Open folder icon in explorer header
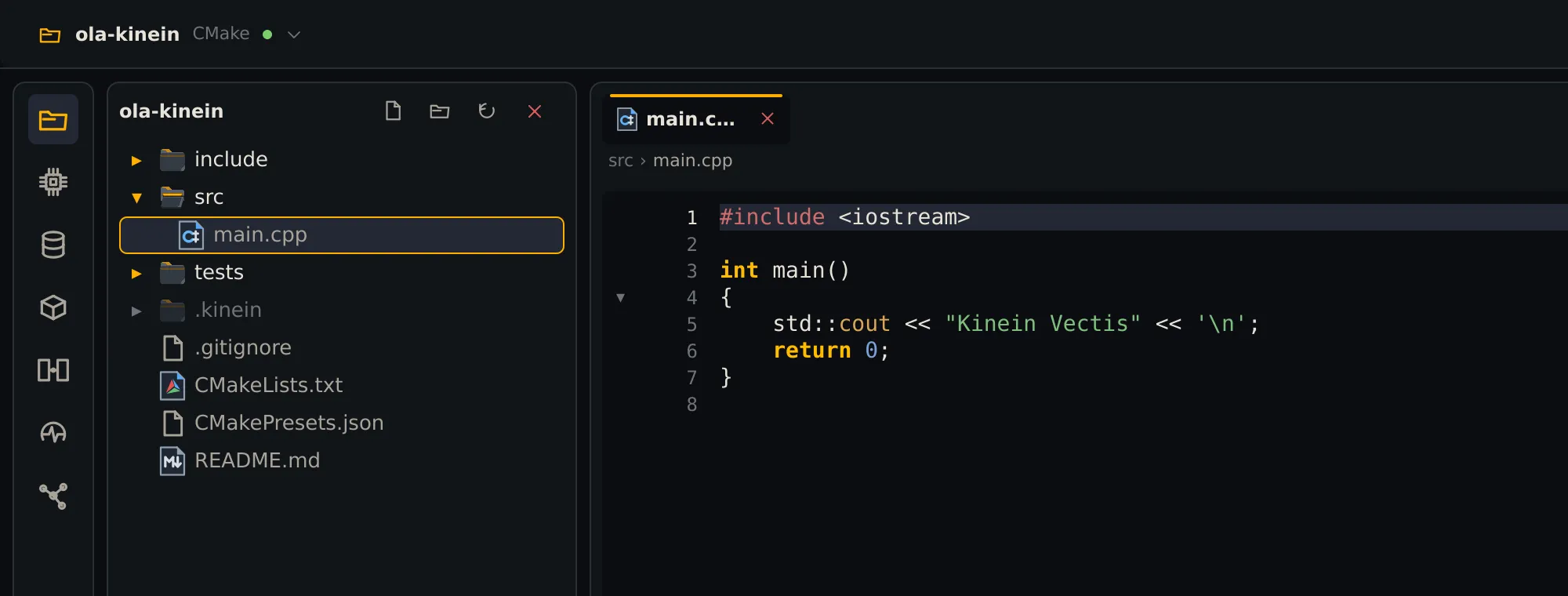This screenshot has height=596, width=1568. 440,111
